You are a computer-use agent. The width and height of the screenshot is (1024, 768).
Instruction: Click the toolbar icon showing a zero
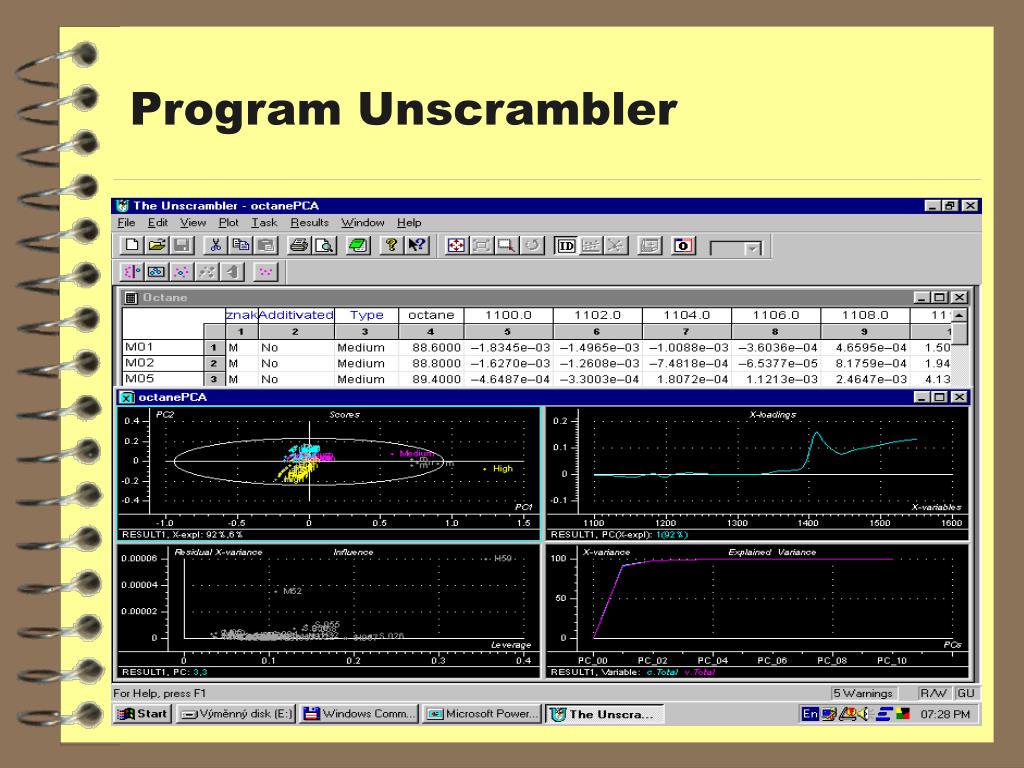click(x=683, y=246)
